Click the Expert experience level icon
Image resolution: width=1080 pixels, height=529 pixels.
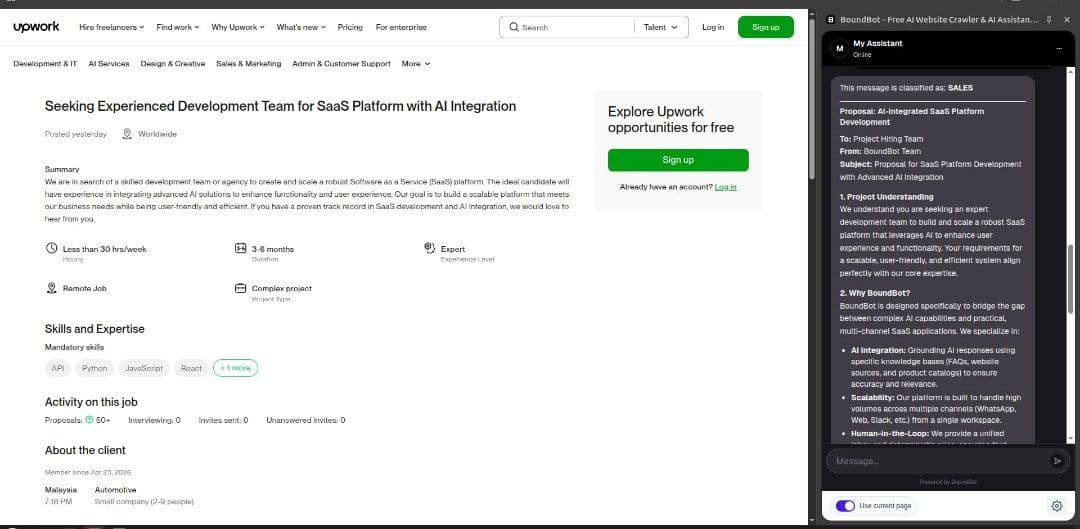coord(429,248)
